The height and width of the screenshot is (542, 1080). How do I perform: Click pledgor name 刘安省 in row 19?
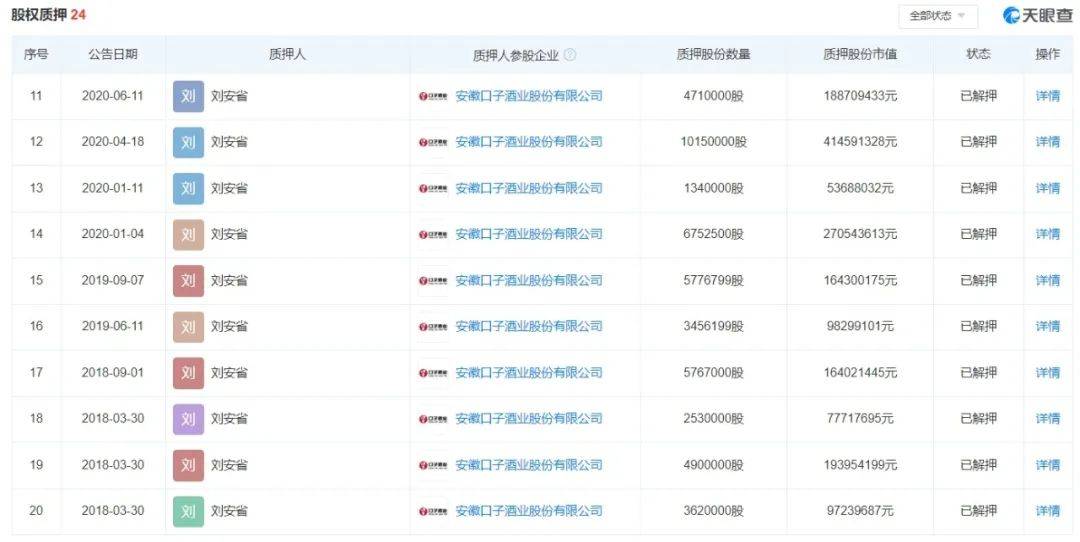point(229,465)
